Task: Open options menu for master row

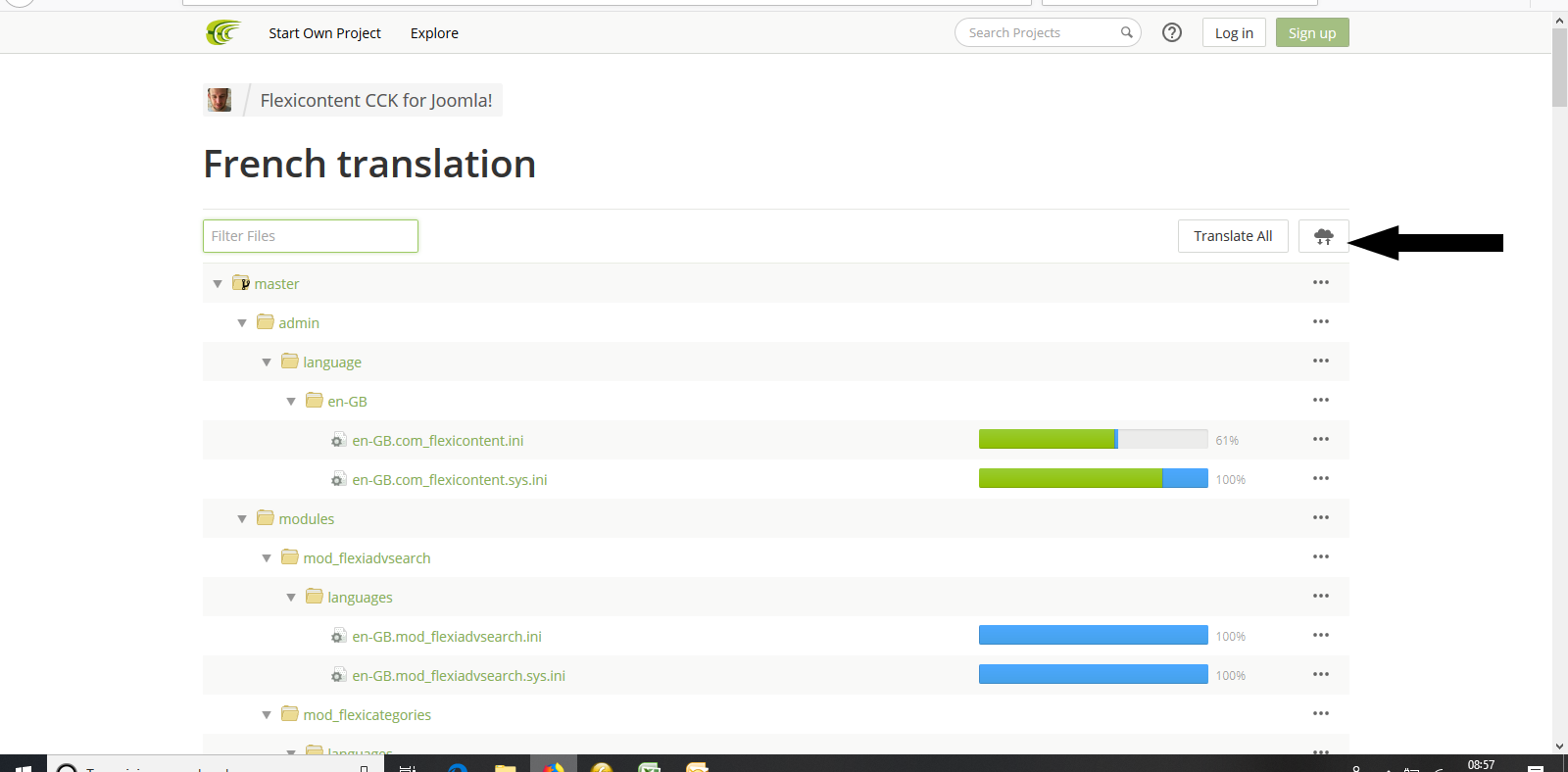Action: [1321, 282]
